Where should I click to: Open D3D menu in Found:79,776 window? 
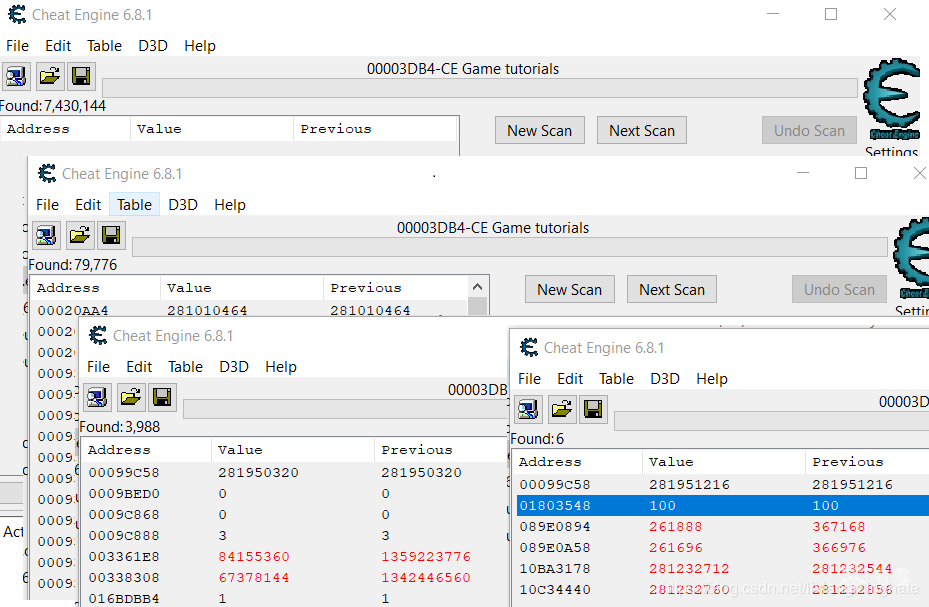point(183,204)
